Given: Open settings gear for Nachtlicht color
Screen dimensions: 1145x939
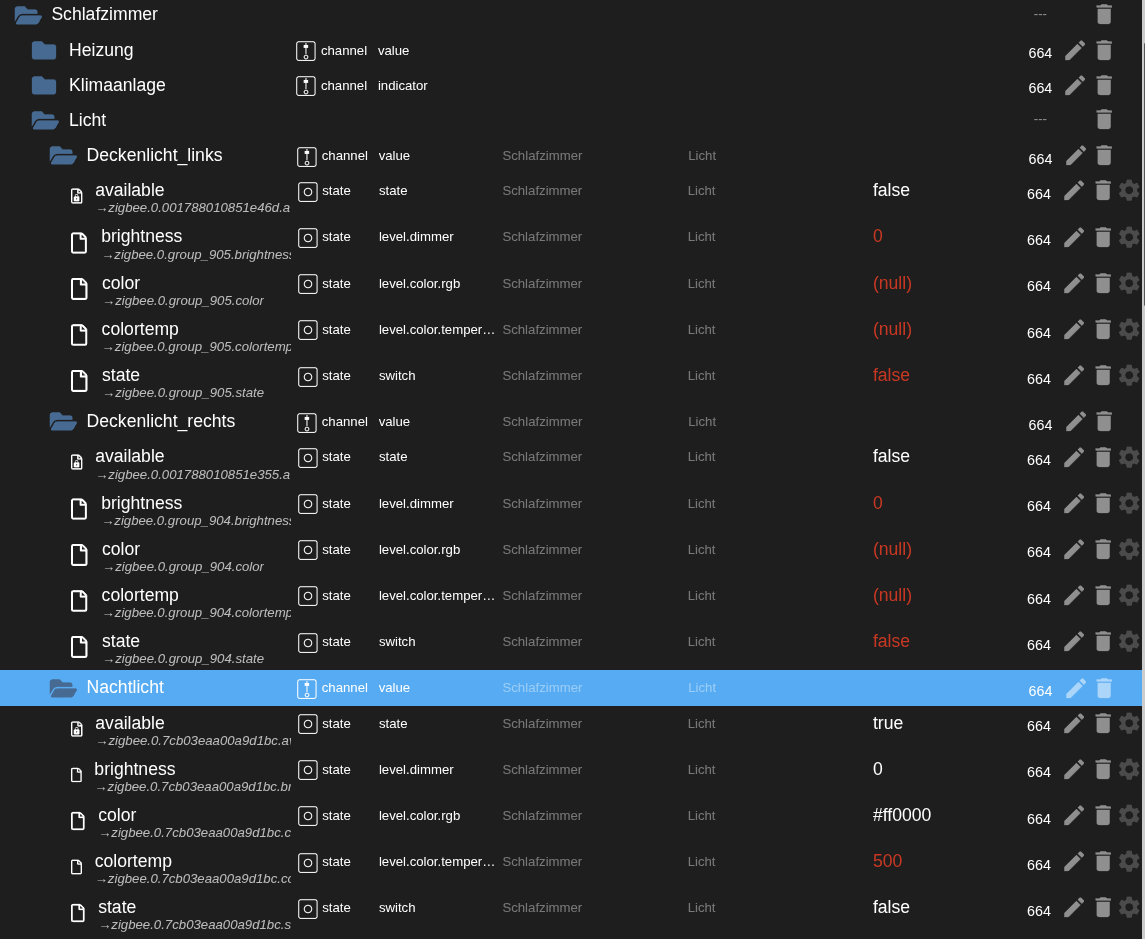Looking at the screenshot, I should 1129,816.
